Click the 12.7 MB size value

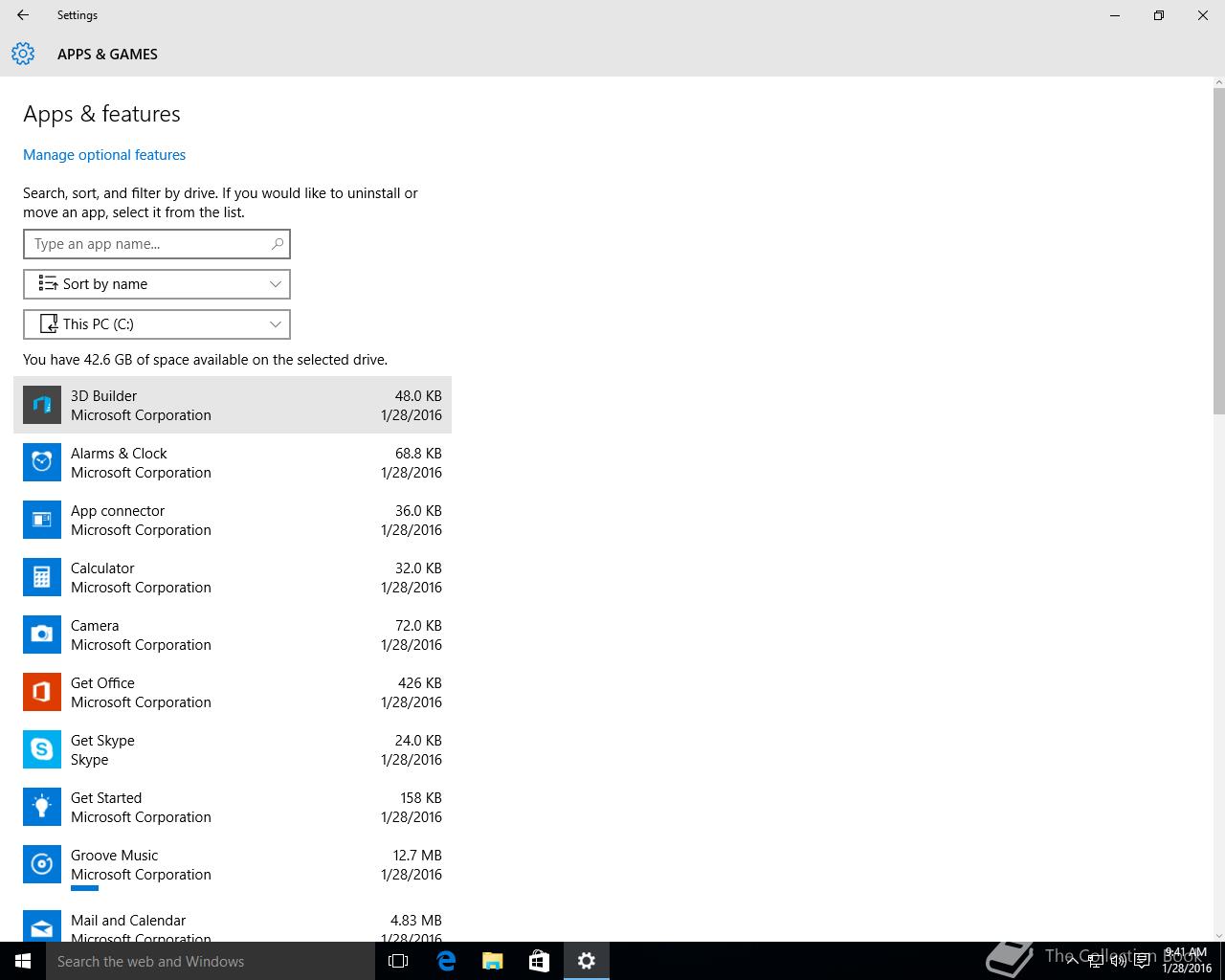point(417,856)
